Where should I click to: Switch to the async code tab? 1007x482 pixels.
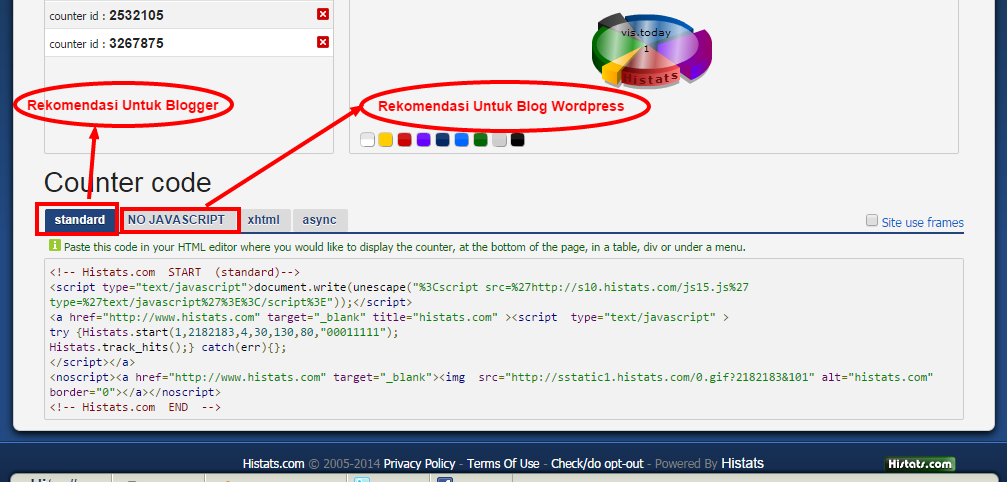click(320, 220)
